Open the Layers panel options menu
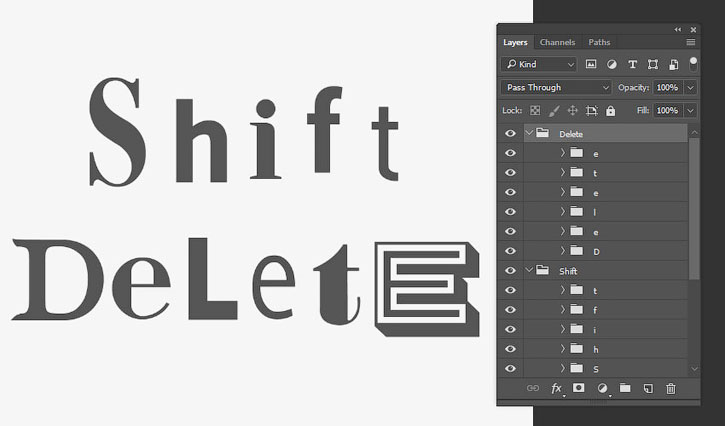The image size is (725, 426). click(x=691, y=42)
